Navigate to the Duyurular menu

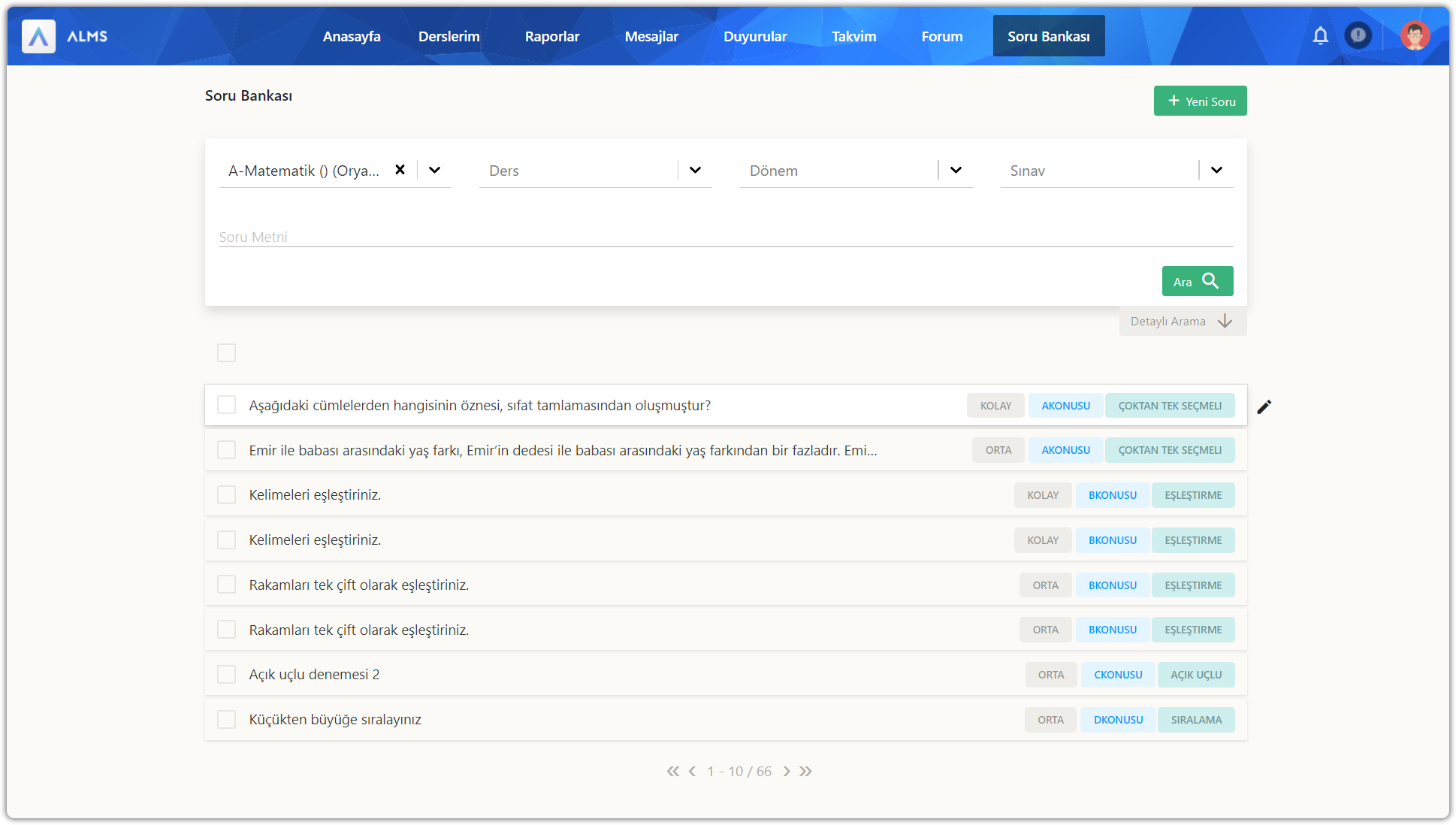(755, 36)
